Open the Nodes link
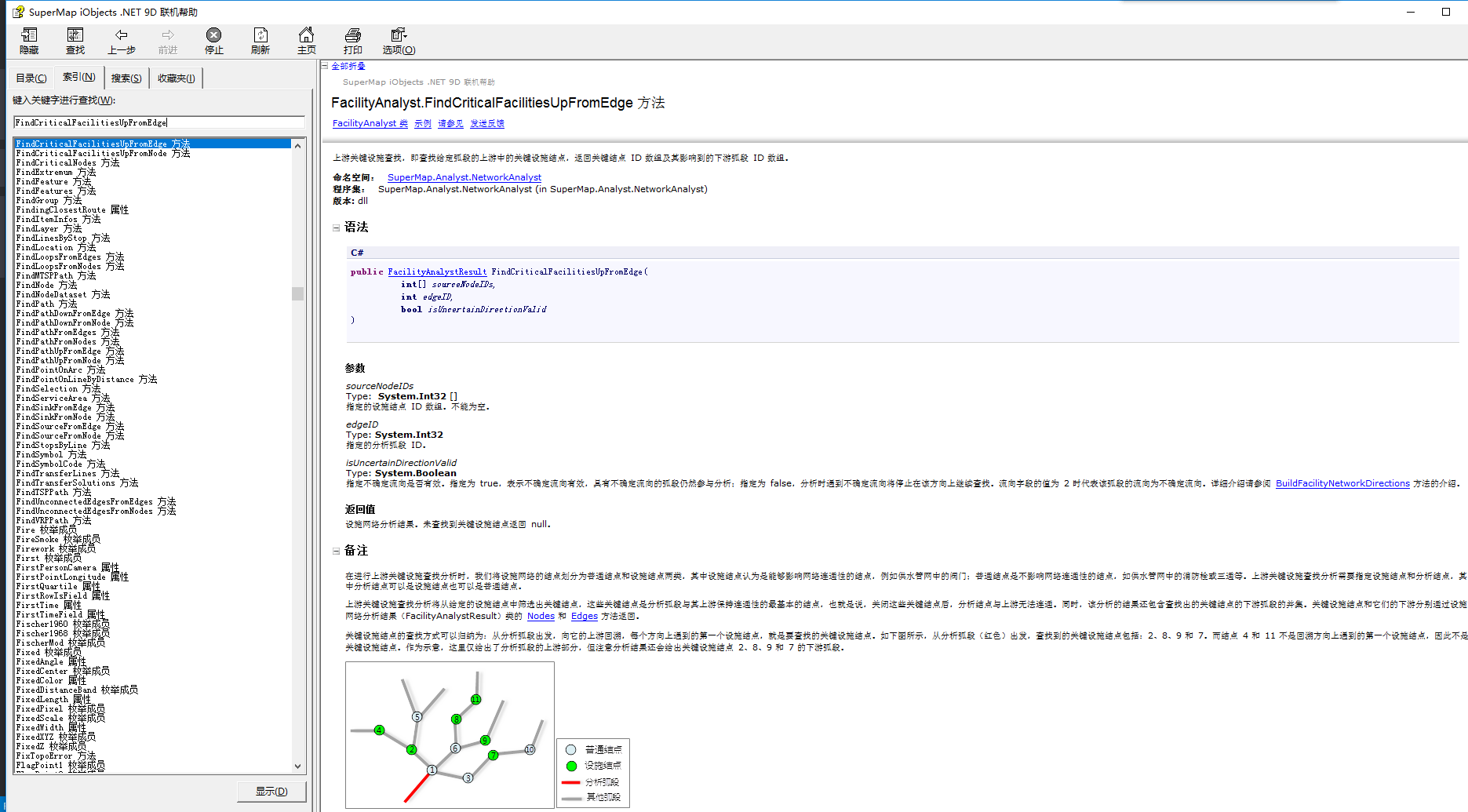Image resolution: width=1468 pixels, height=812 pixels. 541,616
